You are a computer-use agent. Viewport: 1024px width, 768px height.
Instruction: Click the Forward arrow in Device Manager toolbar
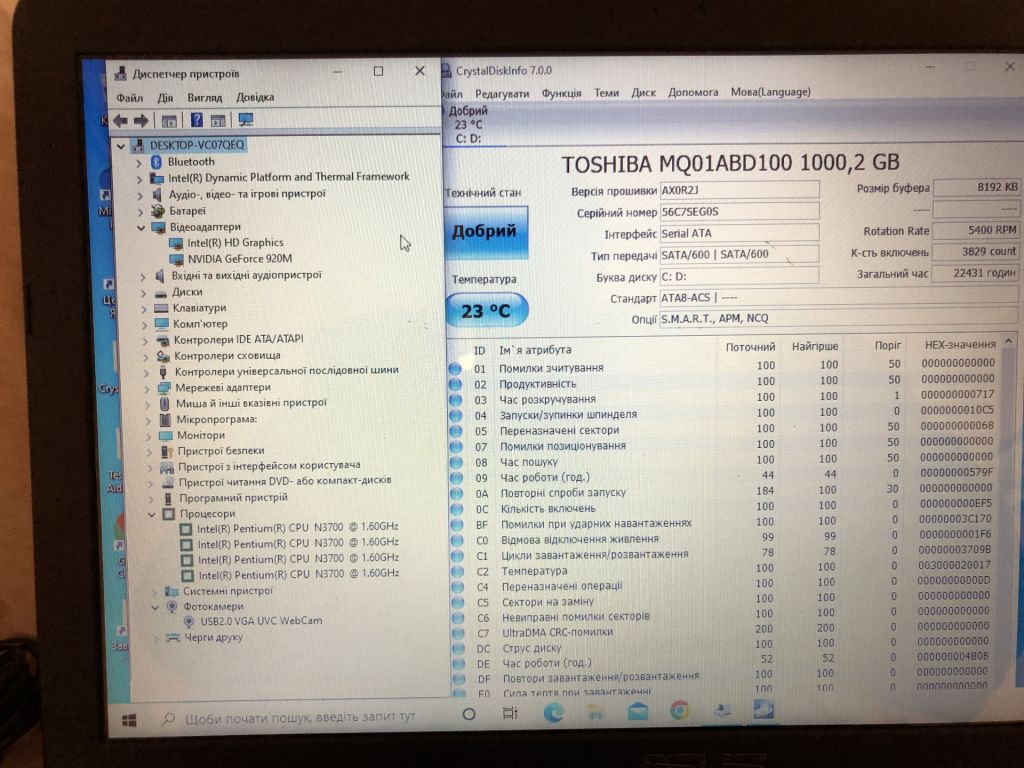click(141, 121)
